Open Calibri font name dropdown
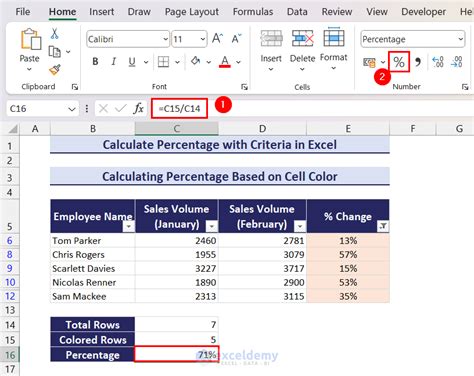474x376 pixels. (x=165, y=39)
